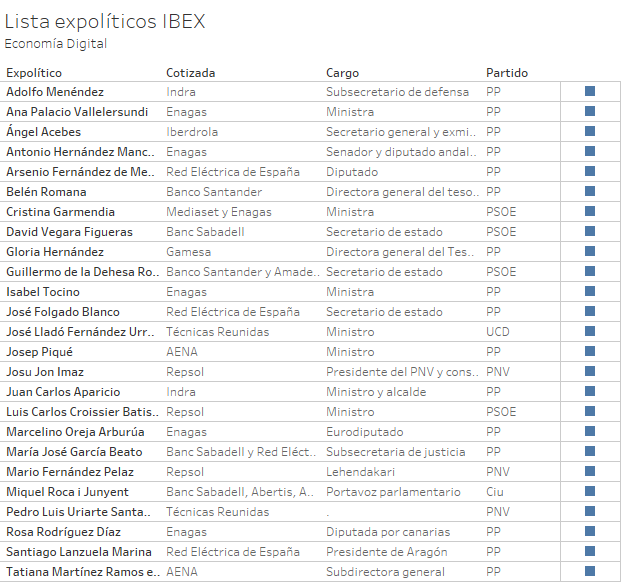Image resolution: width=622 pixels, height=582 pixels.
Task: Click the blue square in Ana Palacio row
Action: (x=590, y=111)
